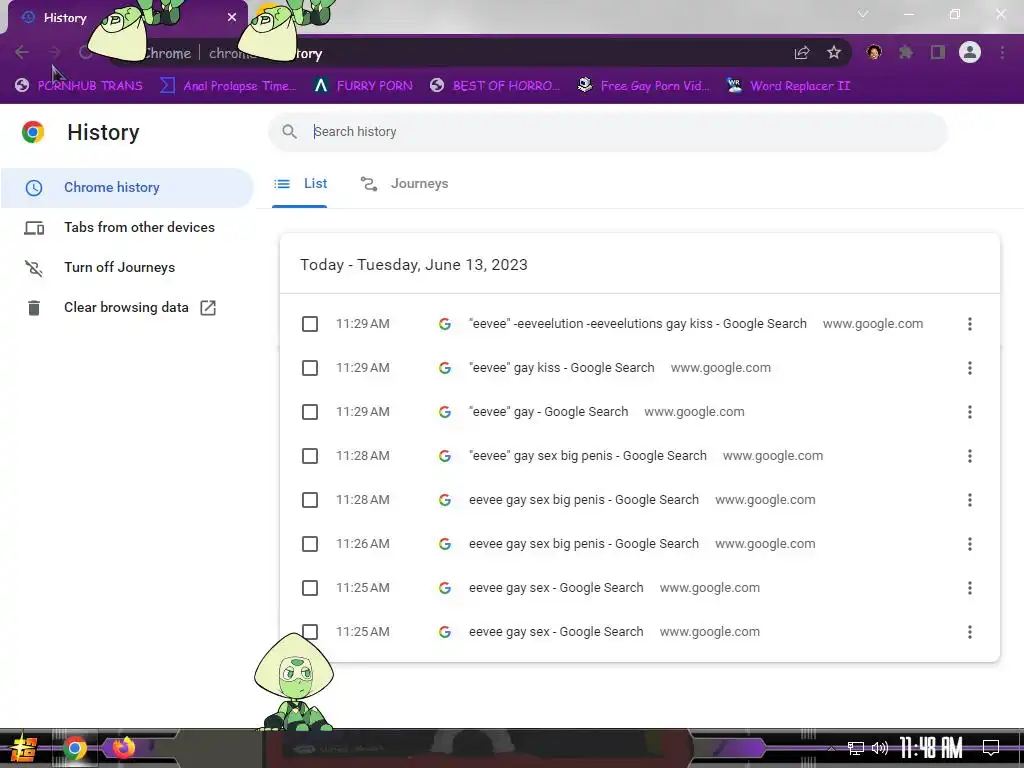The height and width of the screenshot is (768, 1024).
Task: Click Google favicon on the eeveelution row
Action: click(445, 324)
